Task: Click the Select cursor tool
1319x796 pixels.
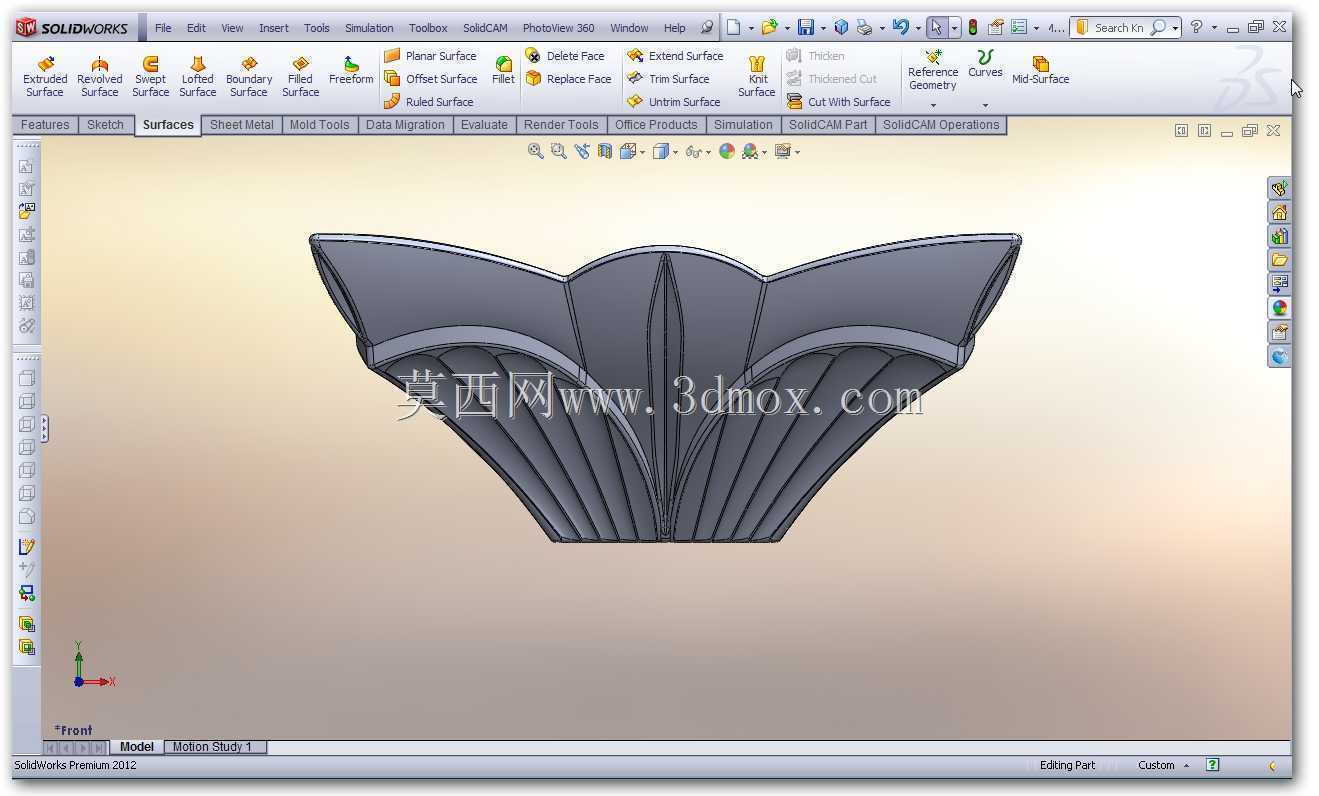Action: [x=936, y=28]
